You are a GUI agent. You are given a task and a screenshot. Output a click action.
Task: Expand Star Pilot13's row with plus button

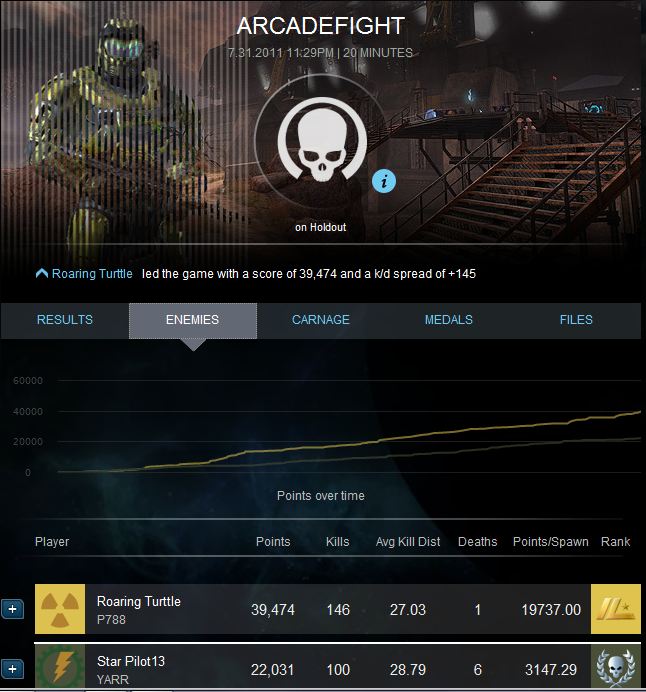pos(12,669)
